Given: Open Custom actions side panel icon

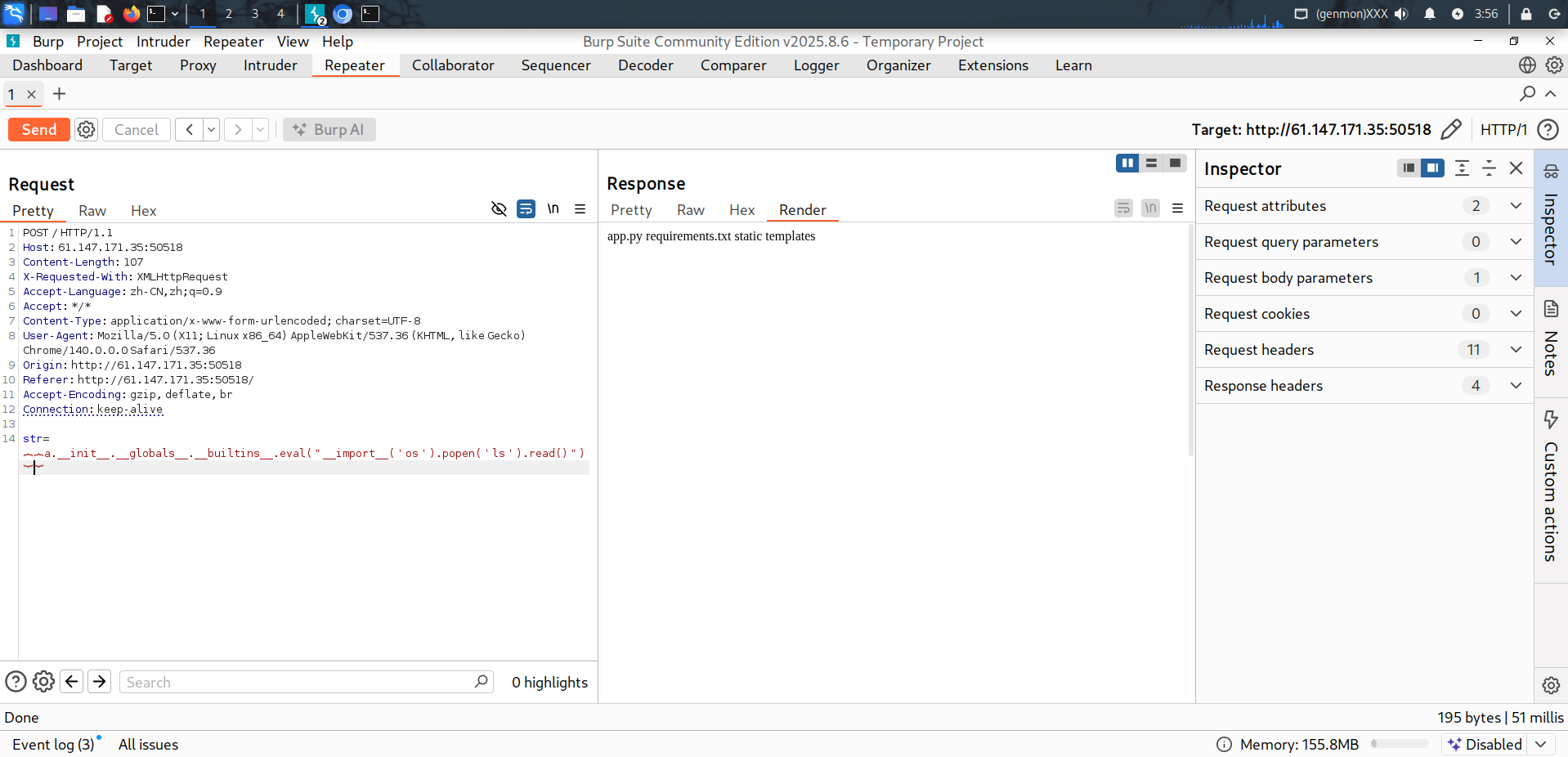Looking at the screenshot, I should tap(1551, 419).
